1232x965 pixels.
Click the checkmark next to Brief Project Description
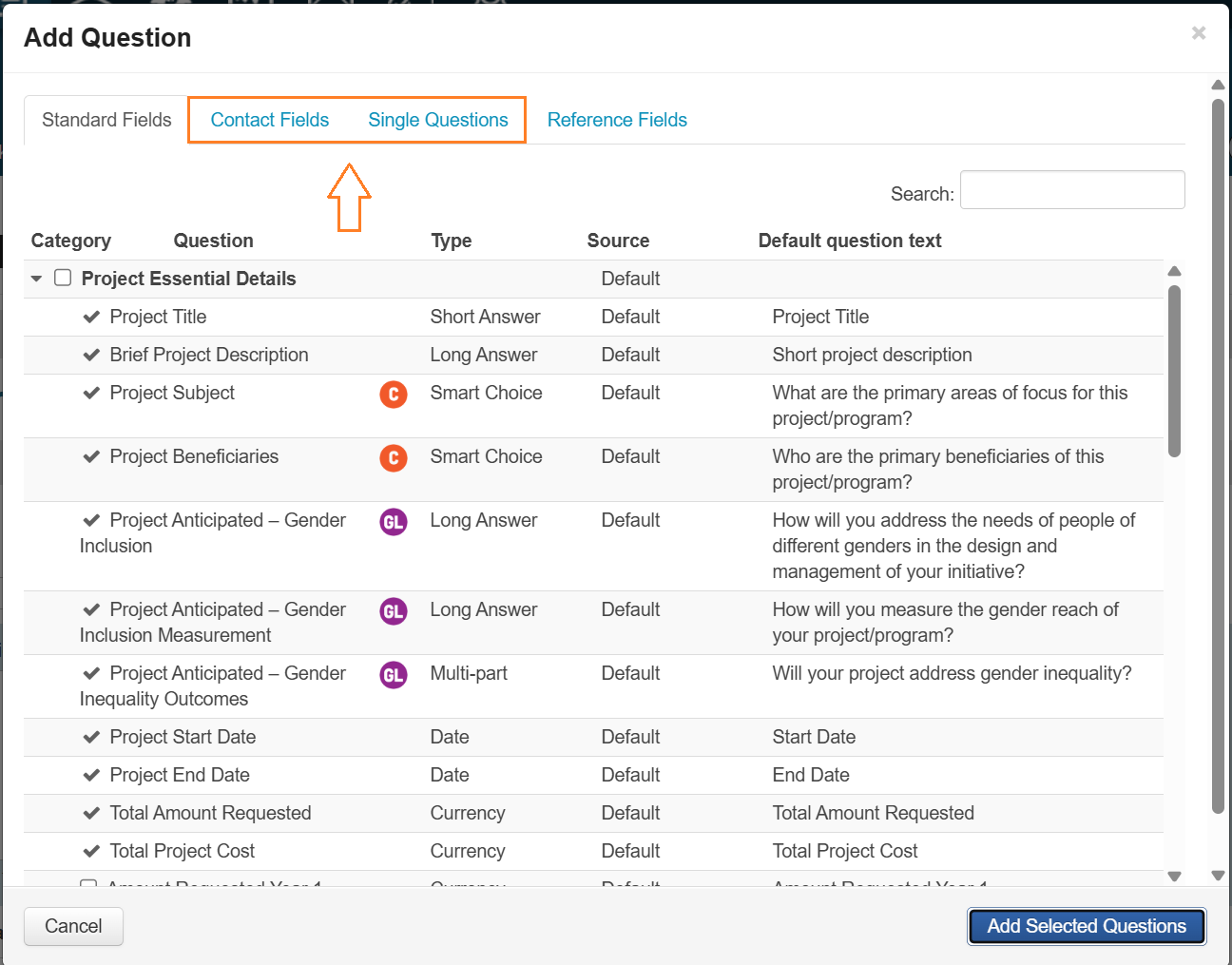click(x=91, y=355)
